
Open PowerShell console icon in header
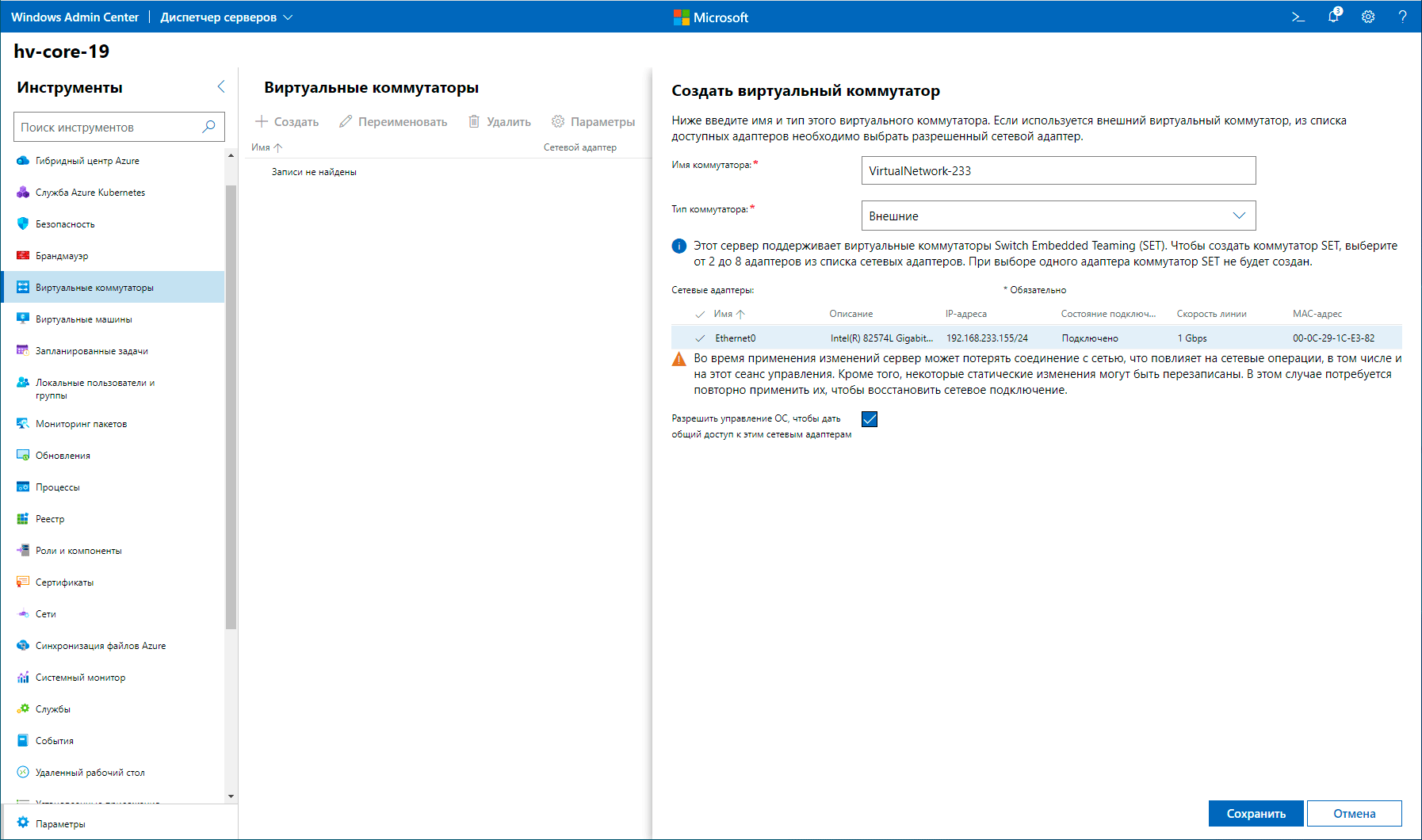click(1298, 17)
